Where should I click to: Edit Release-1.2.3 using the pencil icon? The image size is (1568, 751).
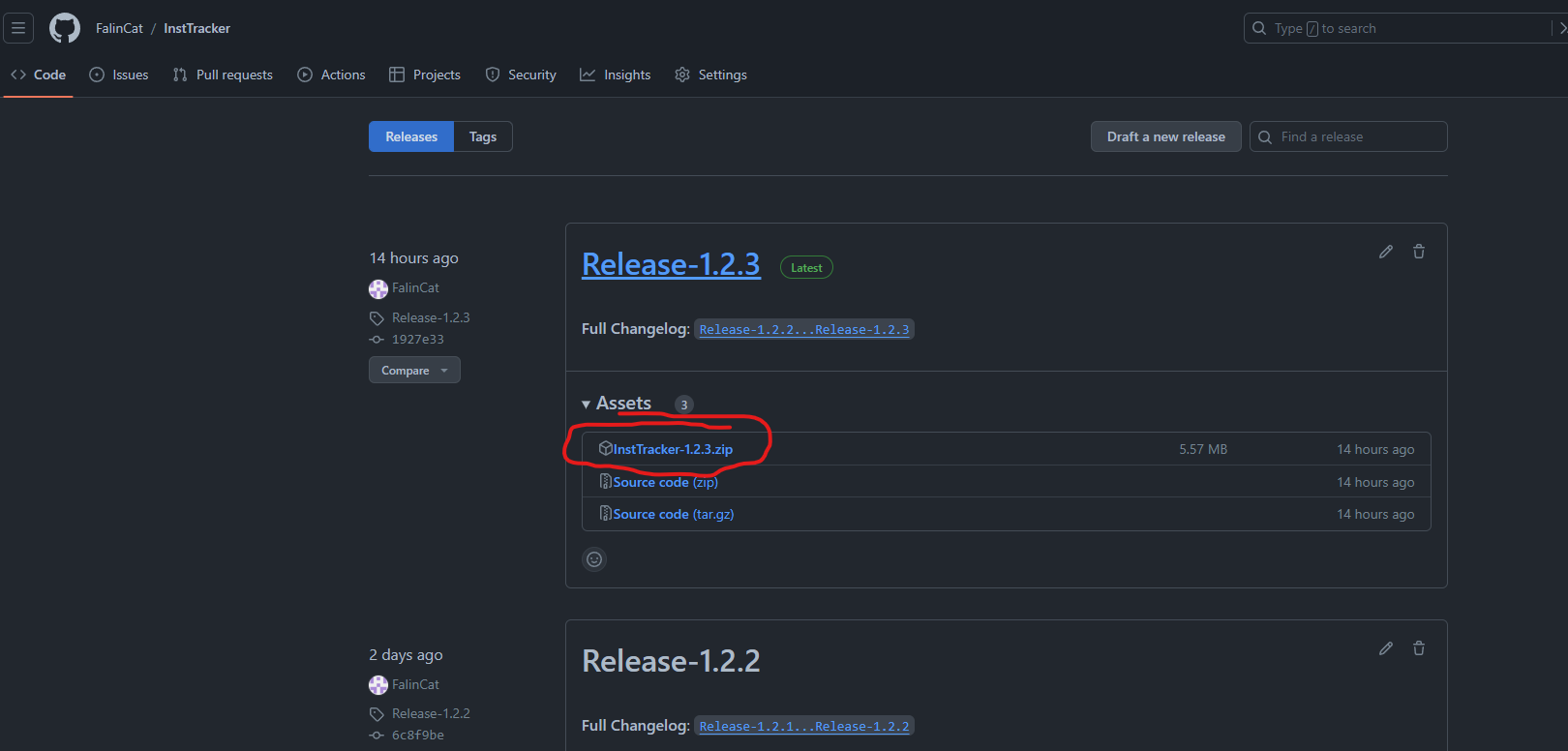[1386, 252]
